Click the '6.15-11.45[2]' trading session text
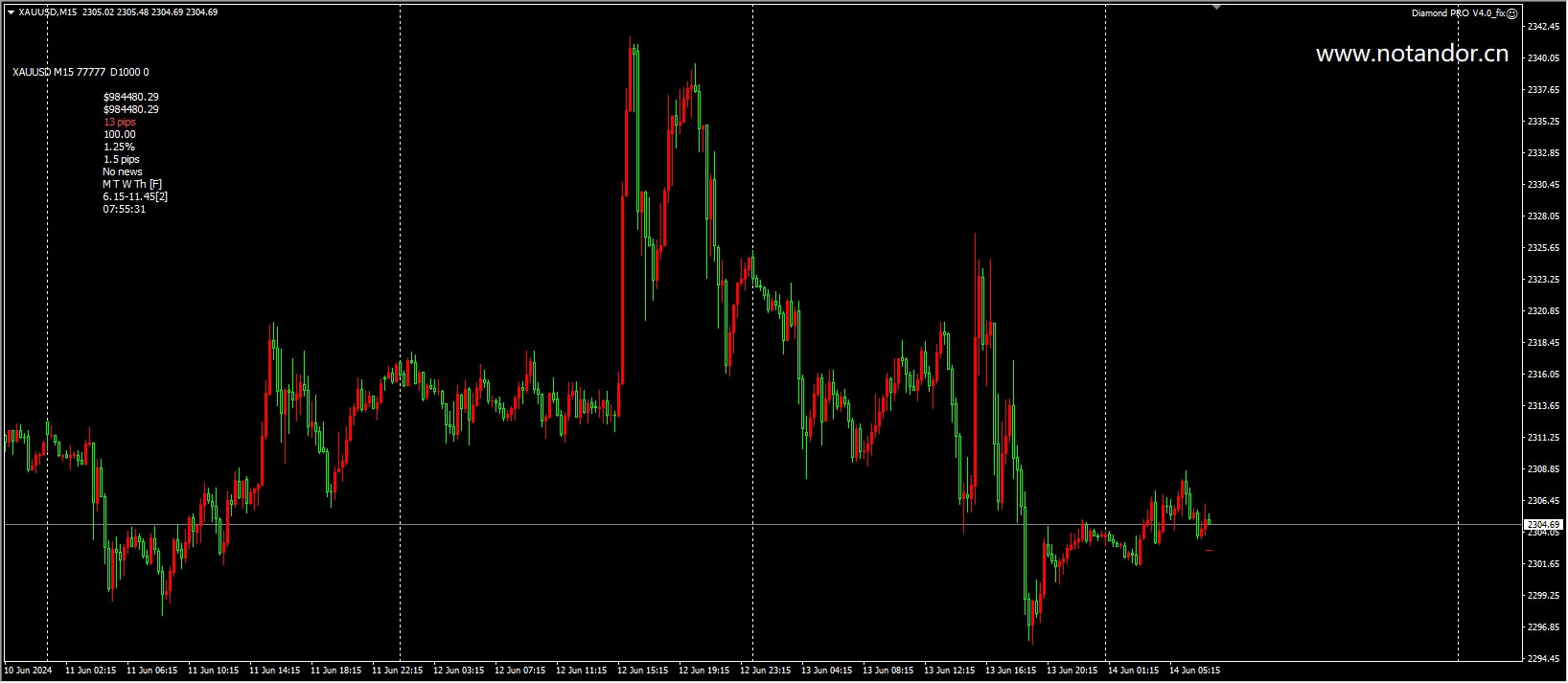This screenshot has width=1568, height=683. pyautogui.click(x=135, y=196)
